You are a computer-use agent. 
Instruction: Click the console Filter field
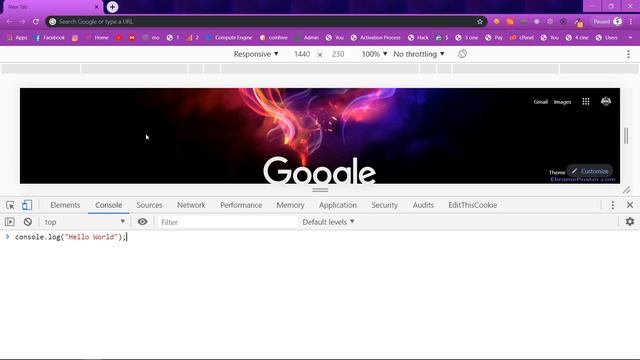coord(228,222)
